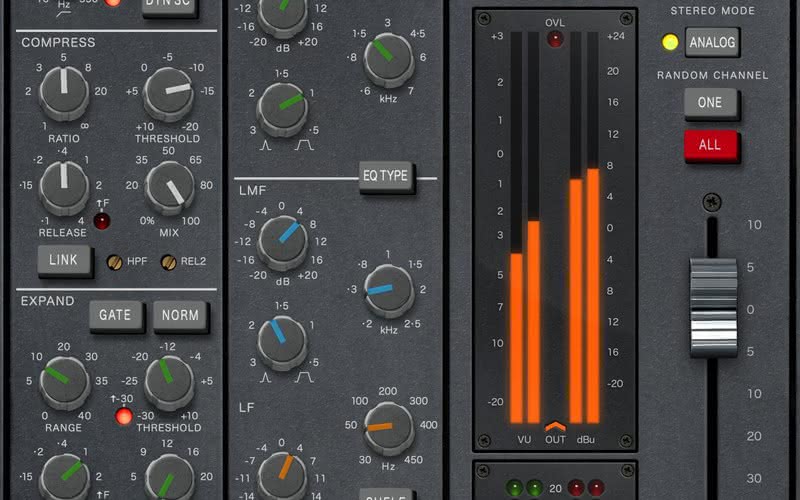Click the OVL overload LED
Image resolution: width=800 pixels, height=500 pixels.
pos(555,39)
